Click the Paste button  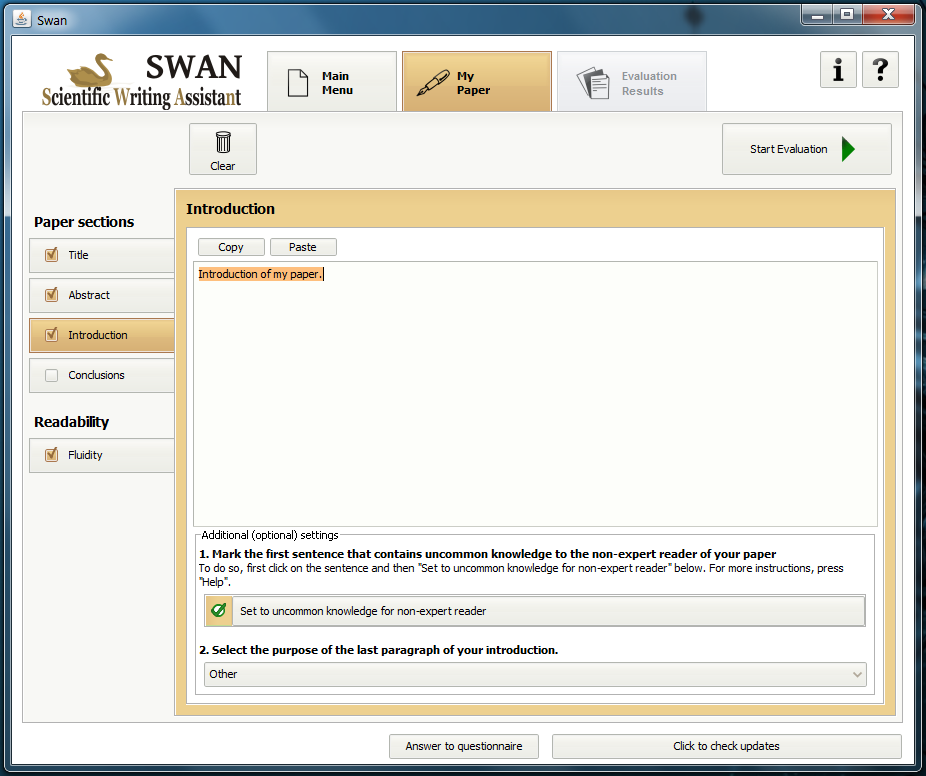click(x=303, y=247)
